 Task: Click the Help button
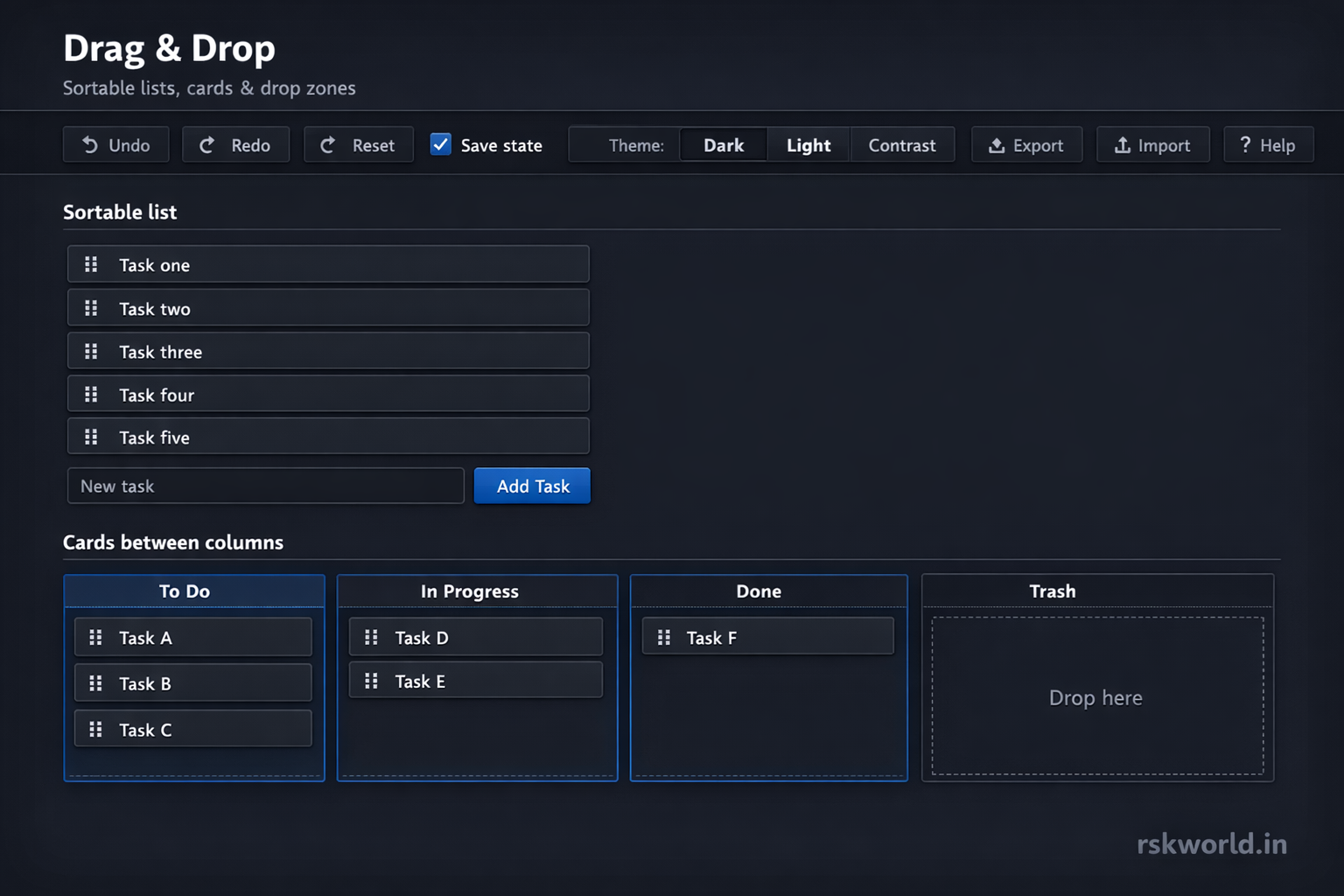[1268, 144]
